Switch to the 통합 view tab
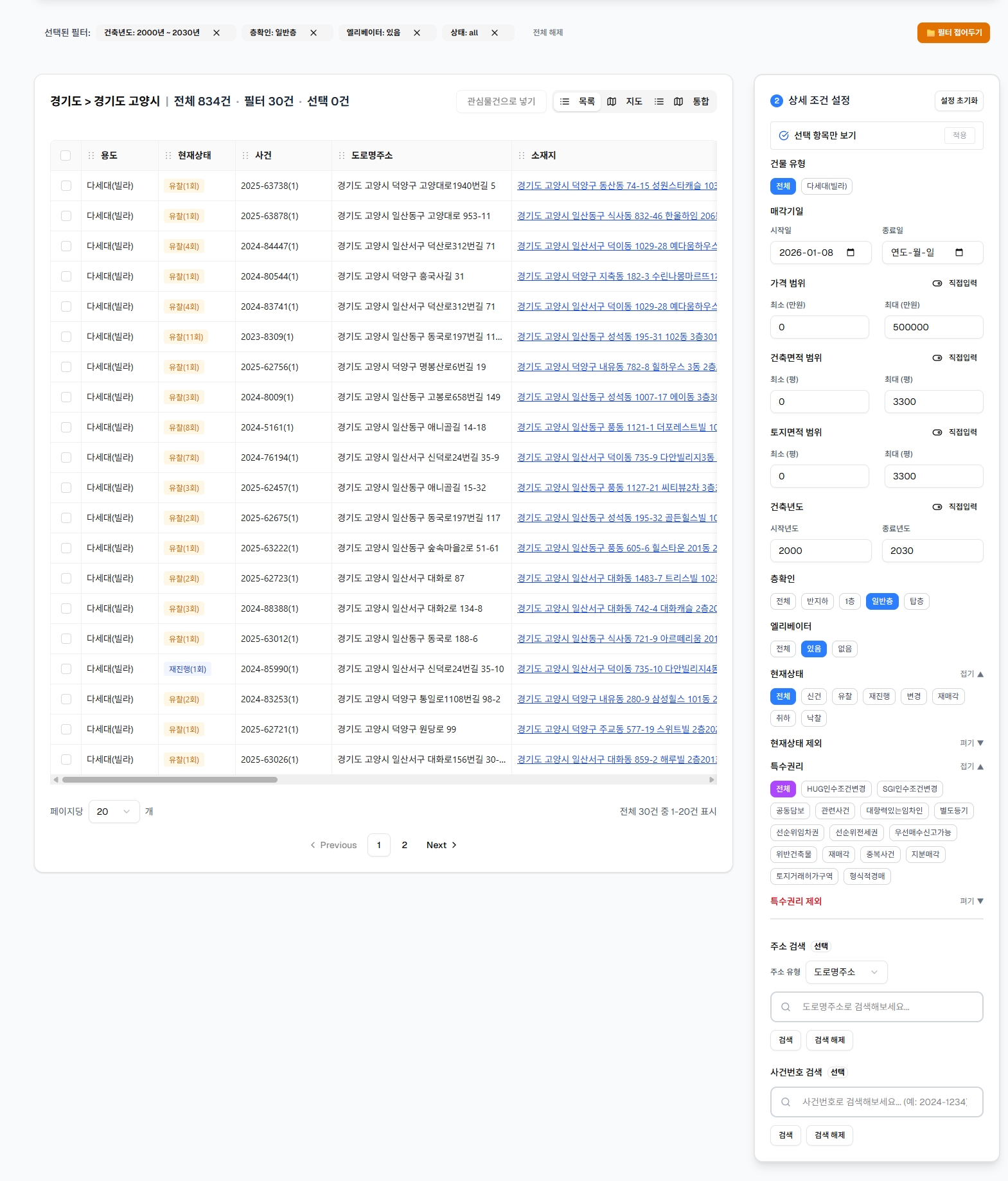The height and width of the screenshot is (1181, 1008). [x=691, y=102]
